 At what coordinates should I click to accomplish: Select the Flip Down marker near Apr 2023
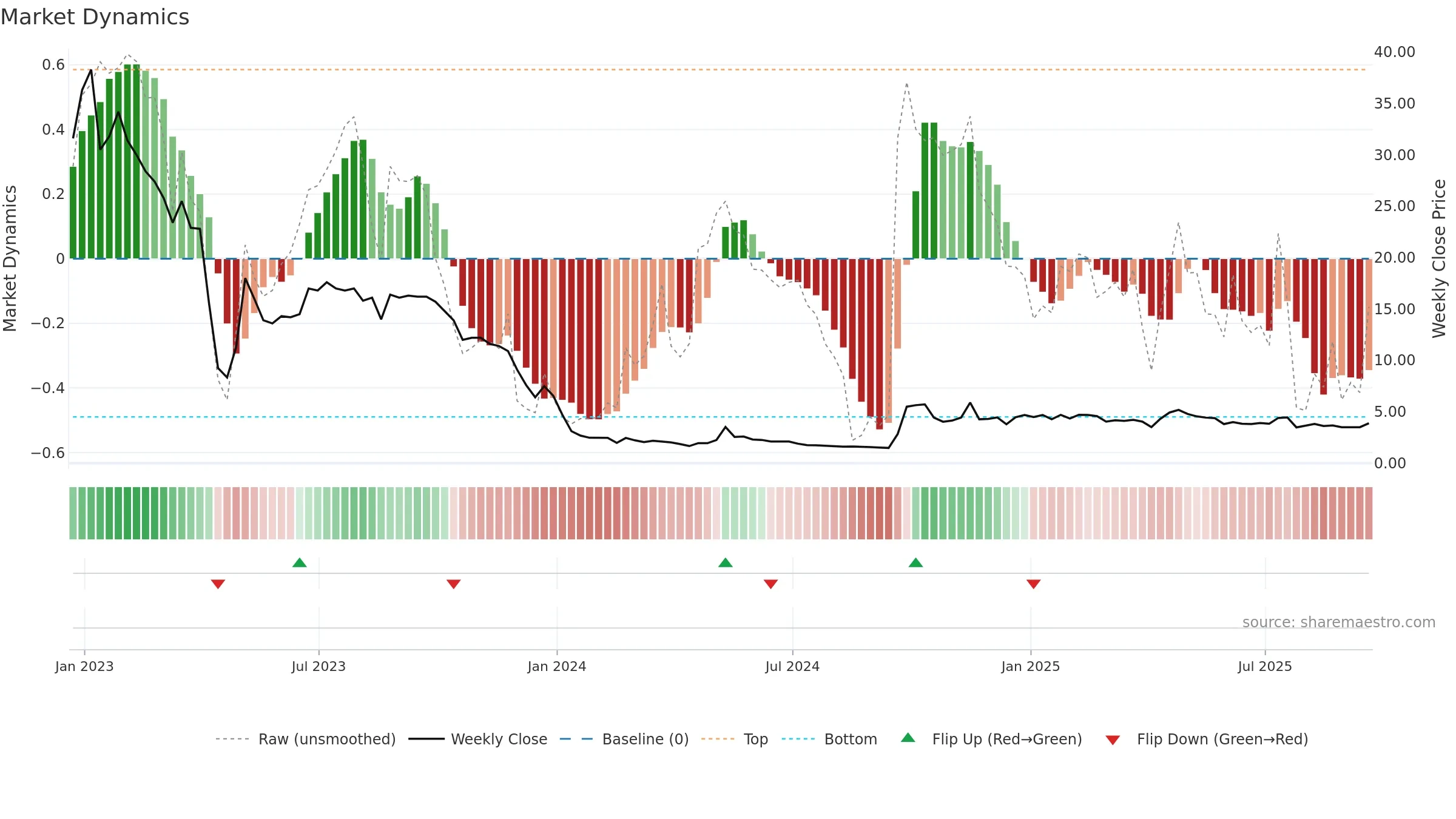(218, 584)
